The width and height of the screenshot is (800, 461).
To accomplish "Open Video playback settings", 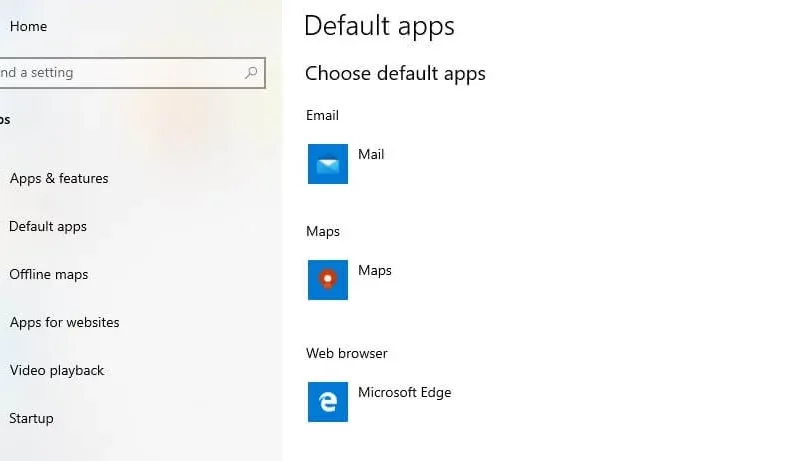I will (x=57, y=370).
